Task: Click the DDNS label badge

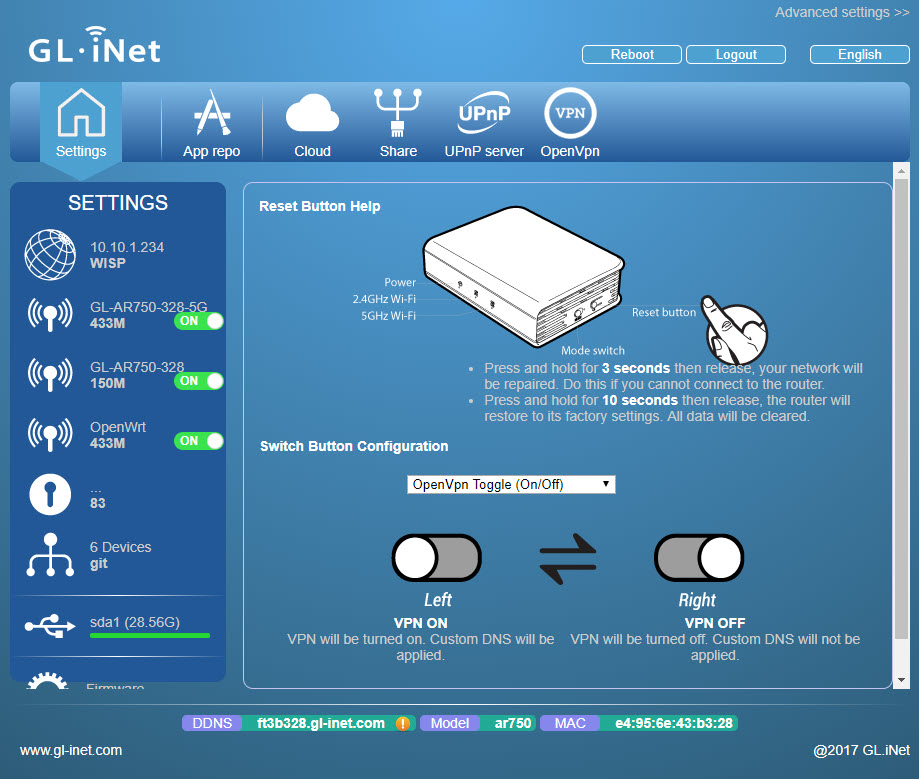Action: pos(212,723)
